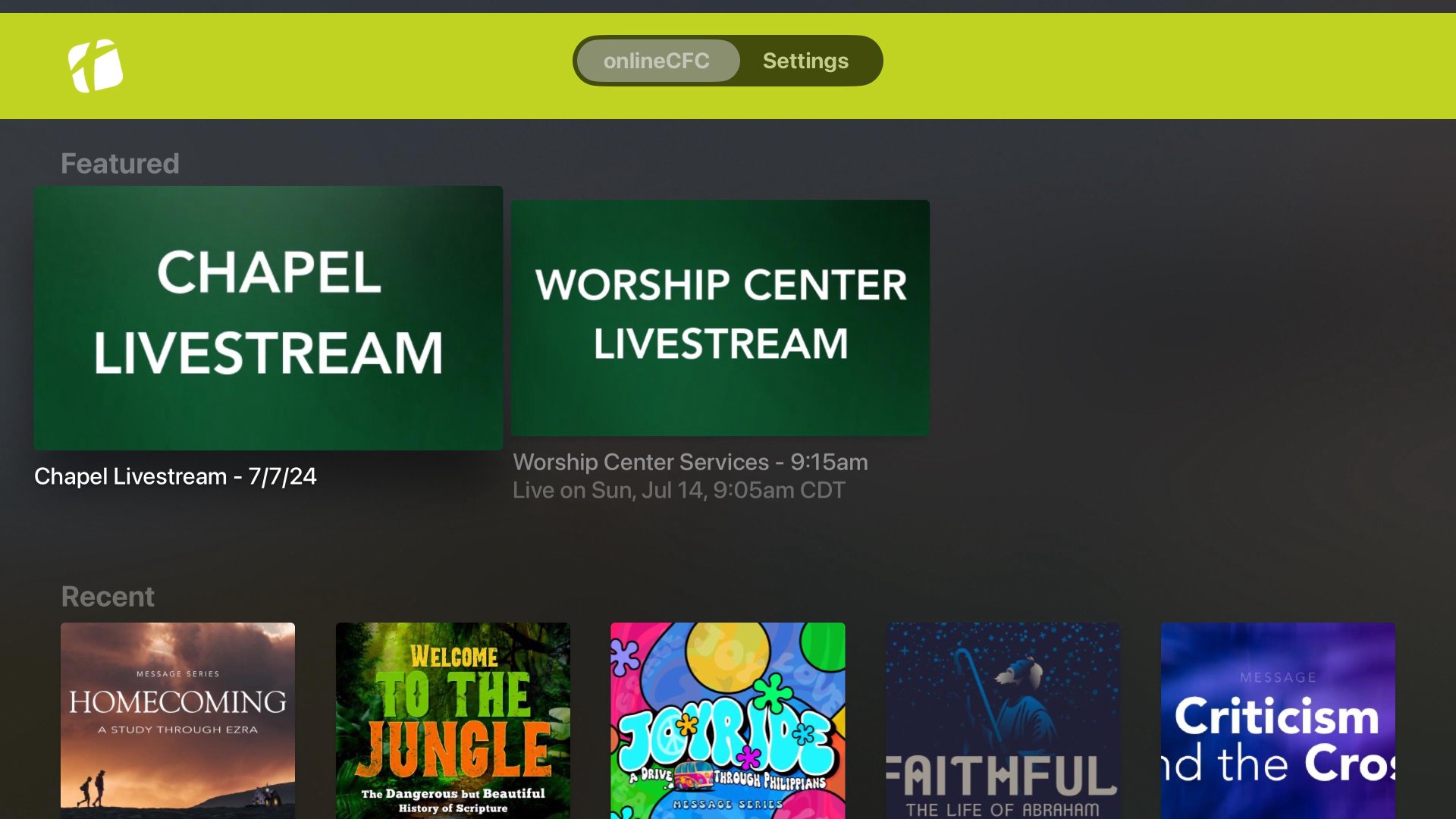Image resolution: width=1456 pixels, height=819 pixels.
Task: Click the Live on Sun, Jul 14 text
Action: [679, 491]
